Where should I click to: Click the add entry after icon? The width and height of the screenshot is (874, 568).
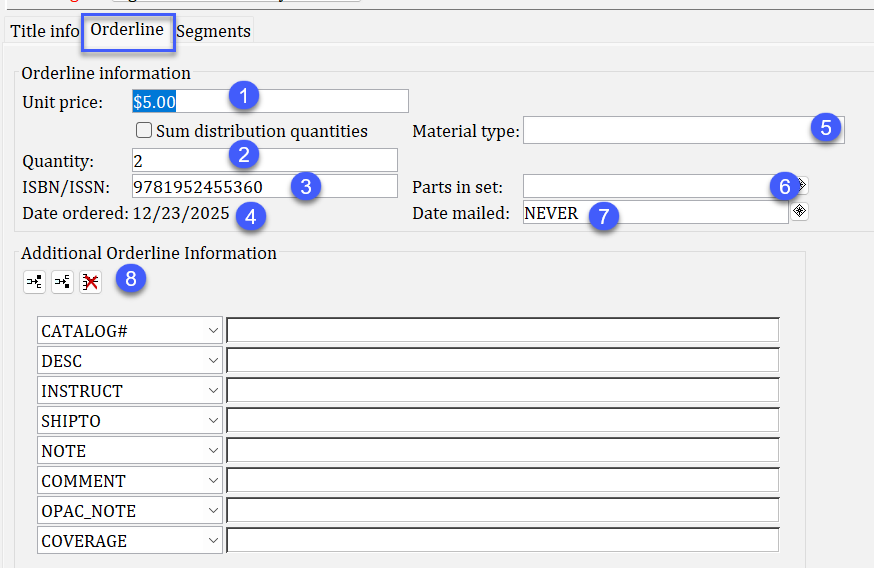pos(62,282)
